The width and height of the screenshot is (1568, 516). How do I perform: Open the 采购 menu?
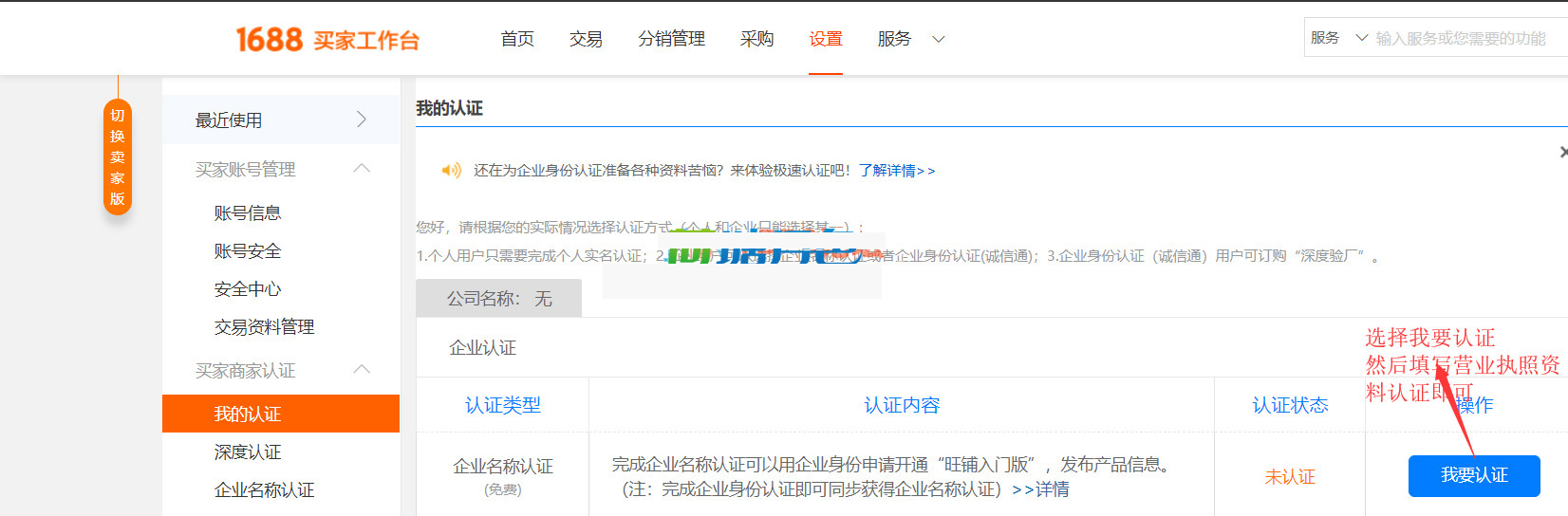pos(756,39)
